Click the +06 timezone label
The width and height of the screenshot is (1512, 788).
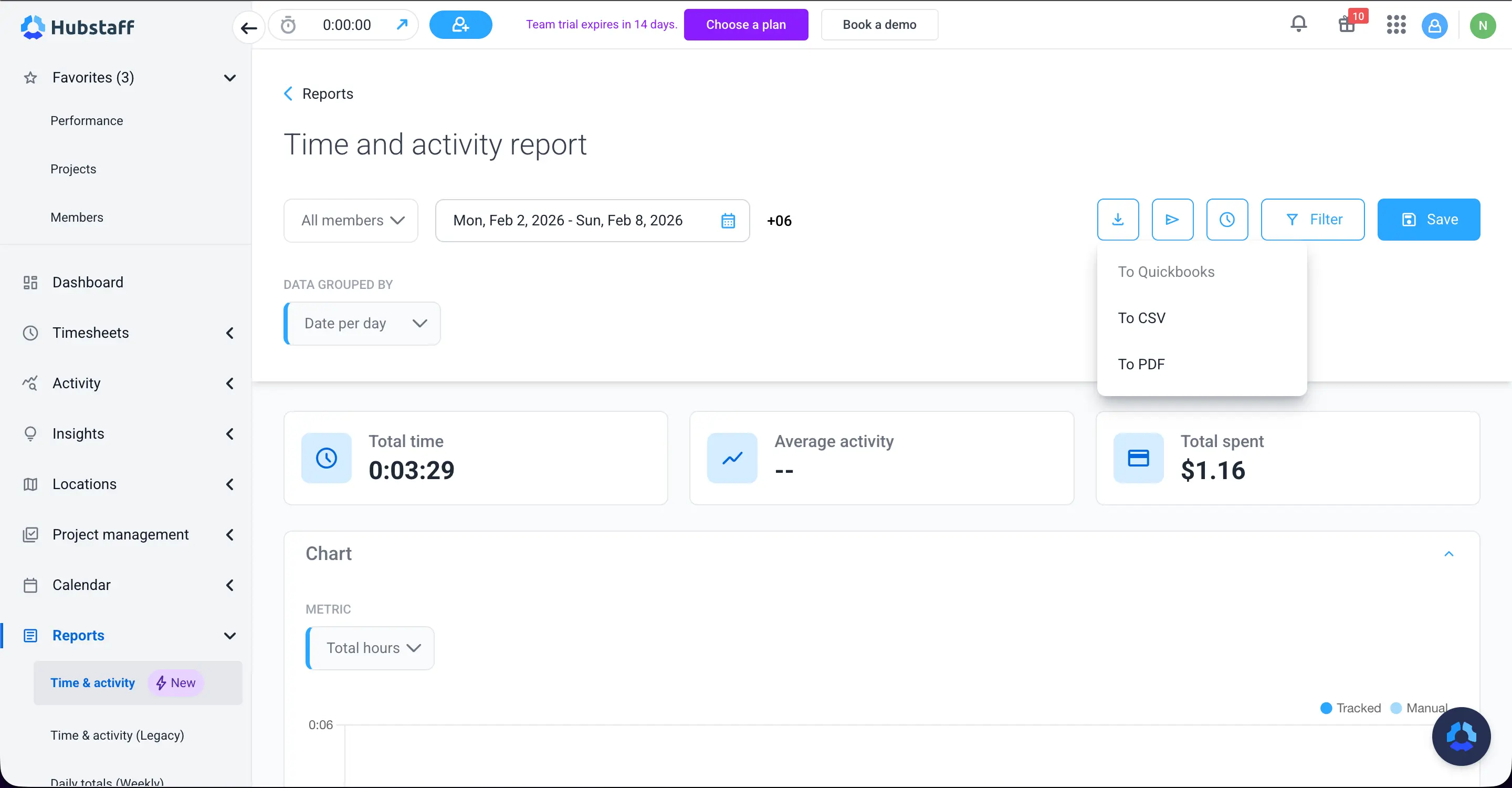[x=780, y=221]
